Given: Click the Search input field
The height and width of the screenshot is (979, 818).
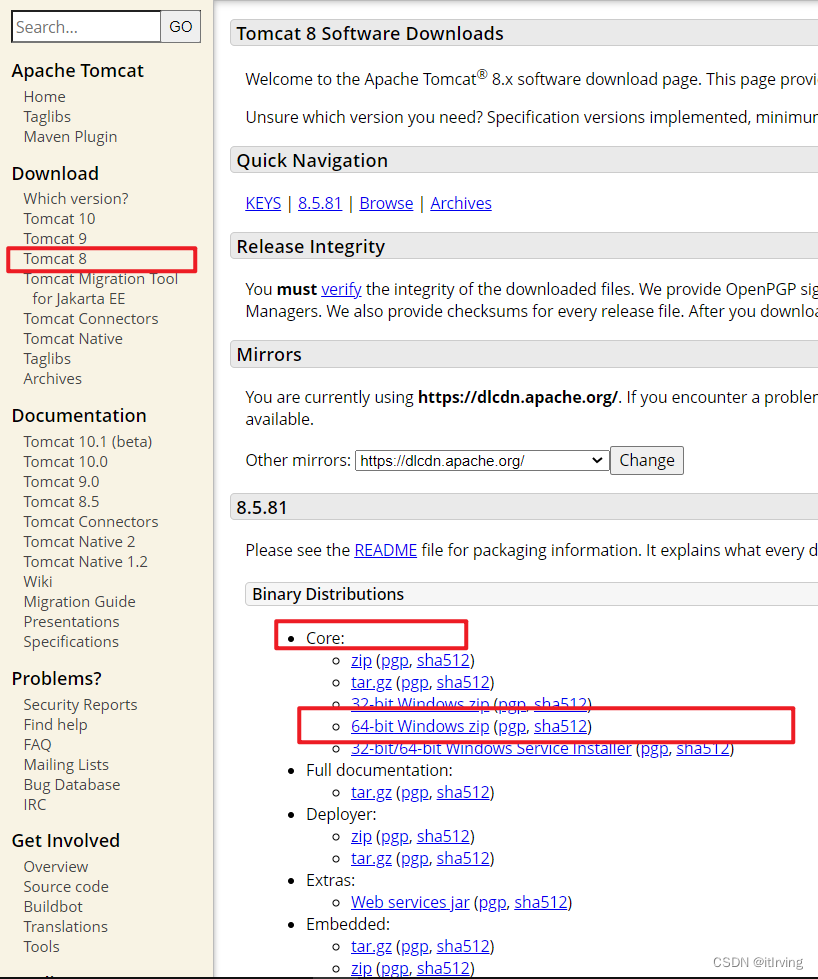Looking at the screenshot, I should tap(86, 27).
